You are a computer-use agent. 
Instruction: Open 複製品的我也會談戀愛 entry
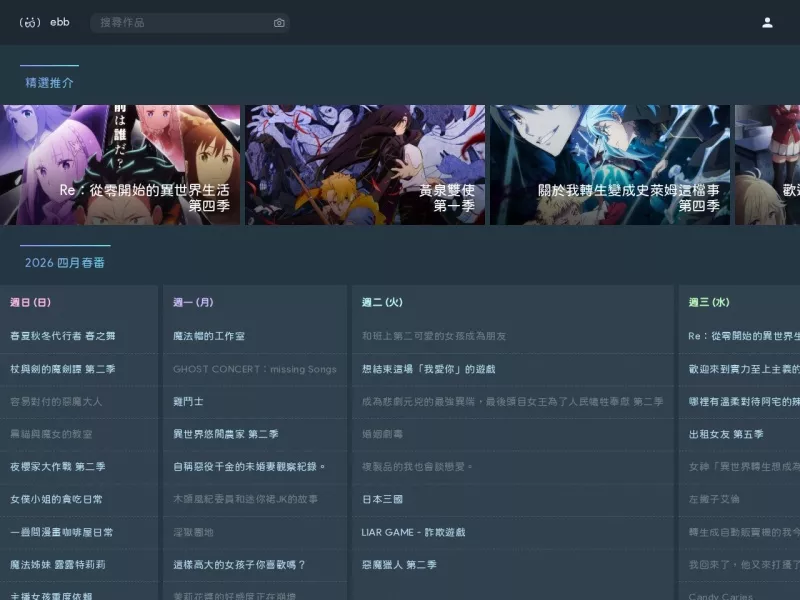point(417,466)
